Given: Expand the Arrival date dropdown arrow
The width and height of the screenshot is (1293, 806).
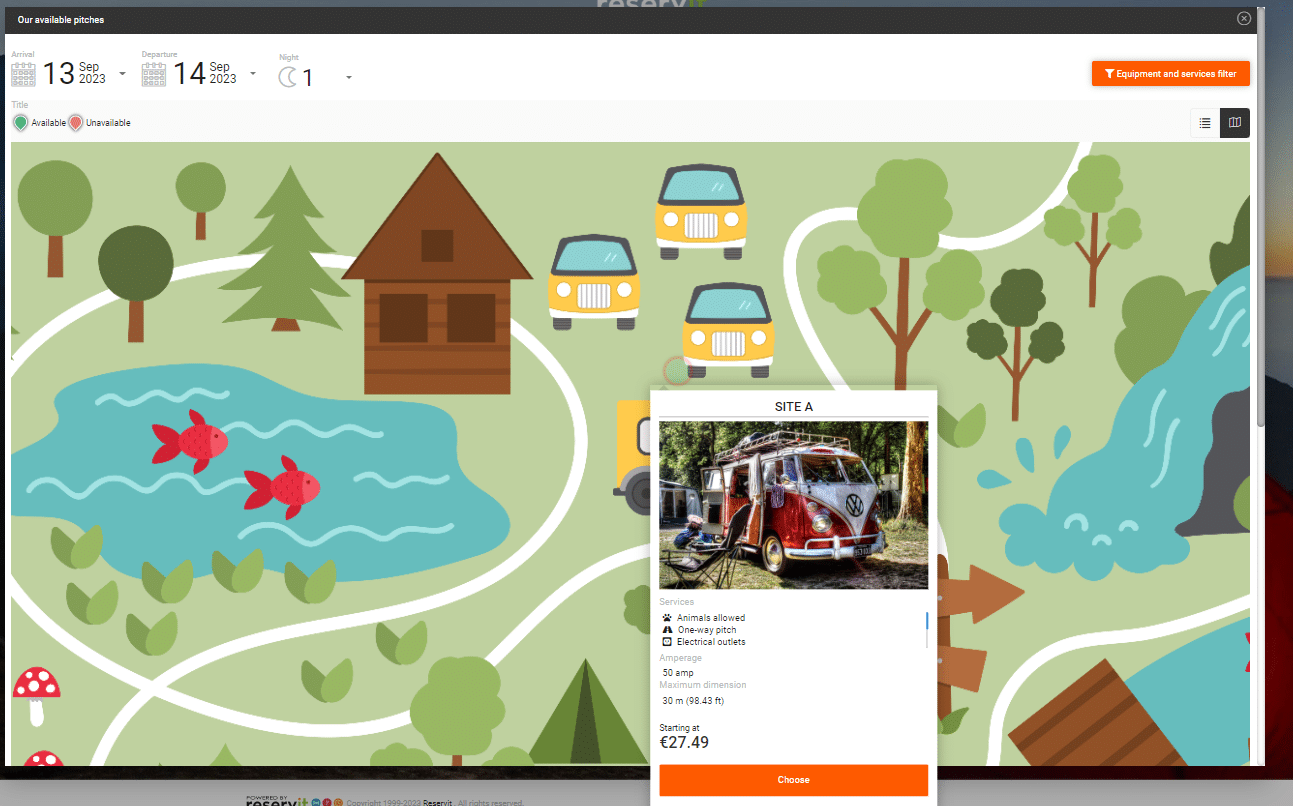Looking at the screenshot, I should click(122, 74).
